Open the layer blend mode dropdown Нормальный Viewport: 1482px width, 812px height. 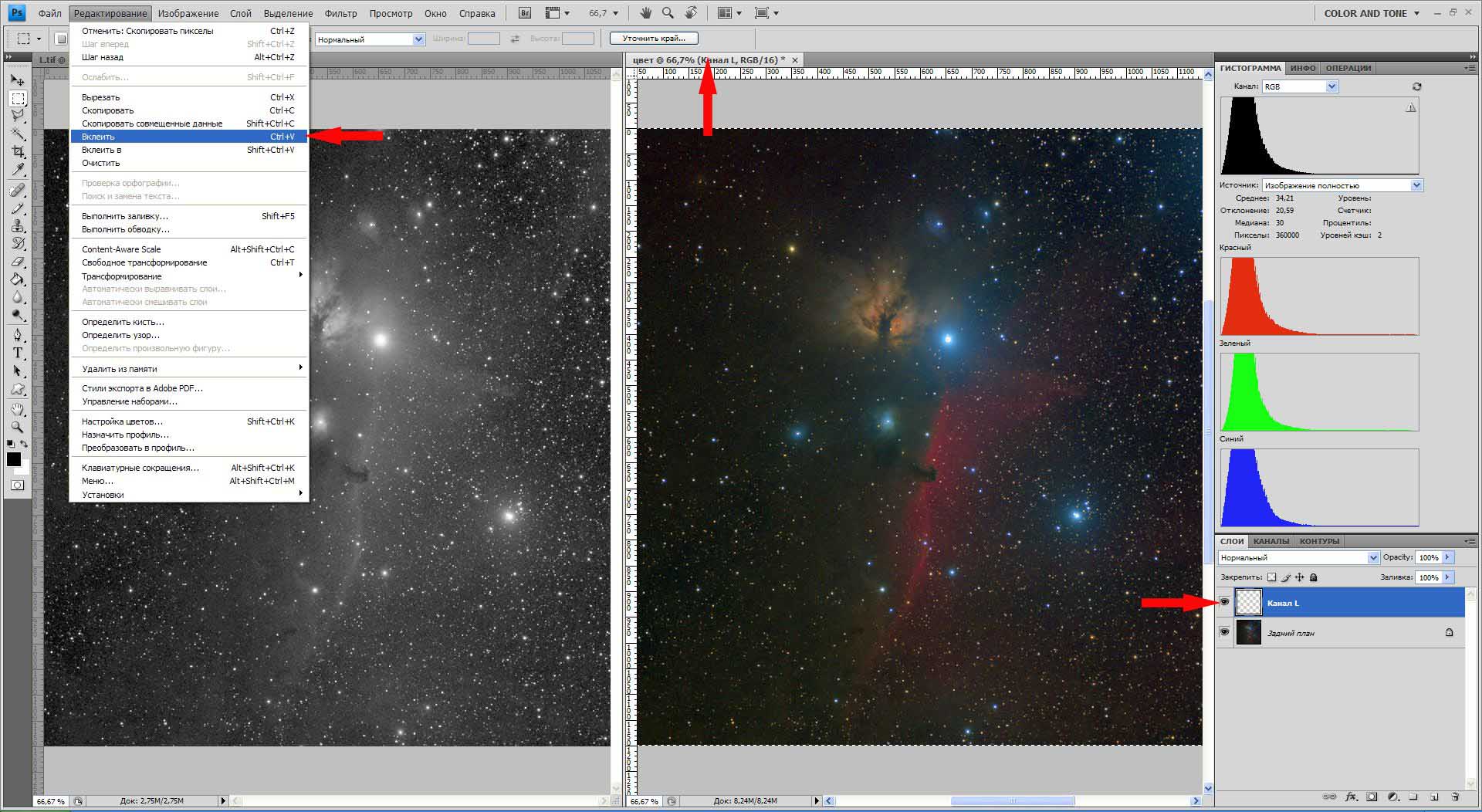click(1298, 557)
